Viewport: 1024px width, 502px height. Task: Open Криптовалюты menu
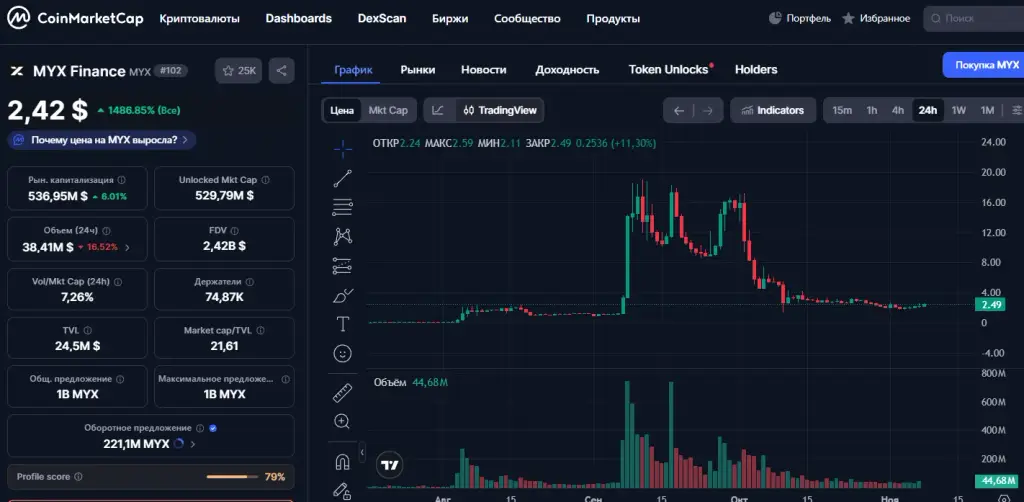click(x=200, y=19)
